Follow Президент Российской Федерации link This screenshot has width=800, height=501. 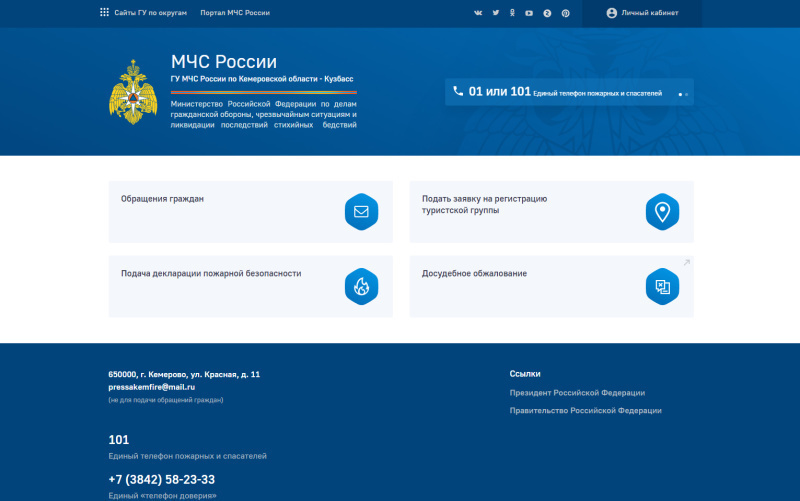tap(577, 393)
